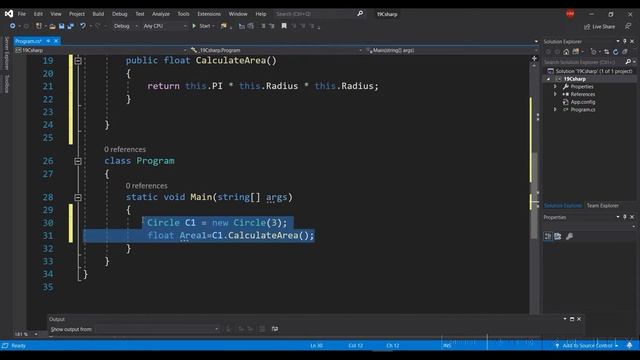This screenshot has width=640, height=360.
Task: Click the feedback icon beside Live Share
Action: pos(628,26)
